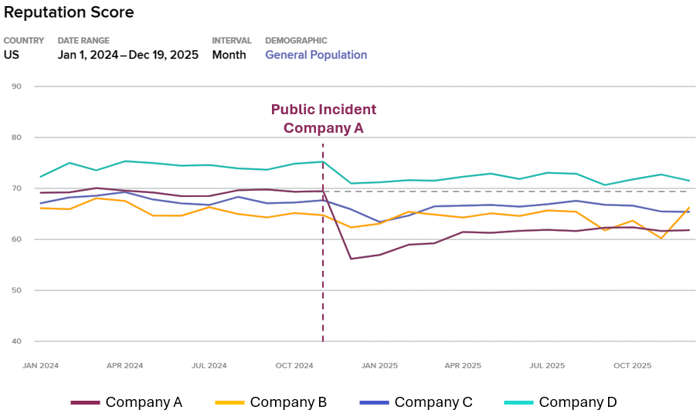This screenshot has height=420, width=700.
Task: Click the Reputation Score chart title
Action: point(68,13)
